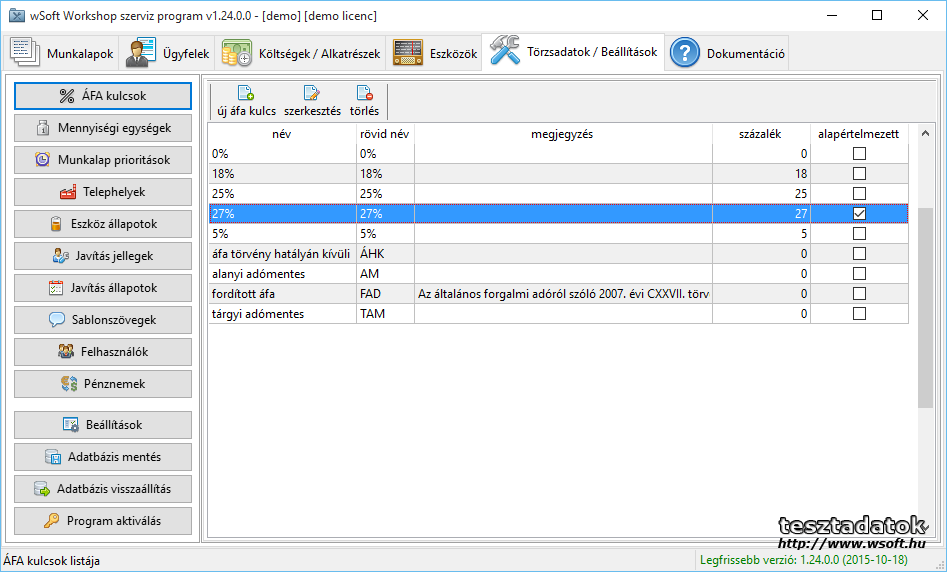Click the 'új áfa kulcs' toolbar icon
Viewport: 947px width, 572px height.
click(x=246, y=95)
